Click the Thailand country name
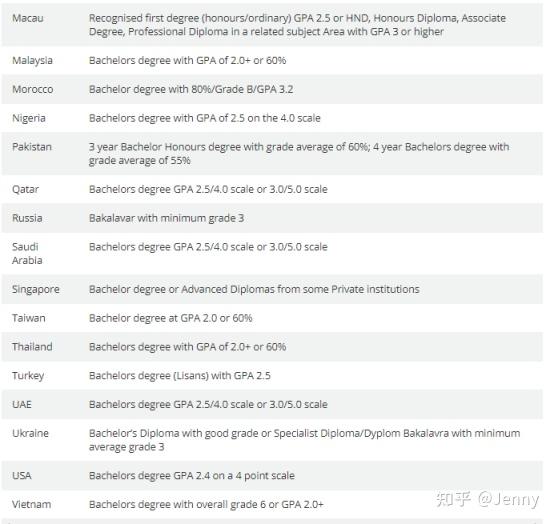 32,347
